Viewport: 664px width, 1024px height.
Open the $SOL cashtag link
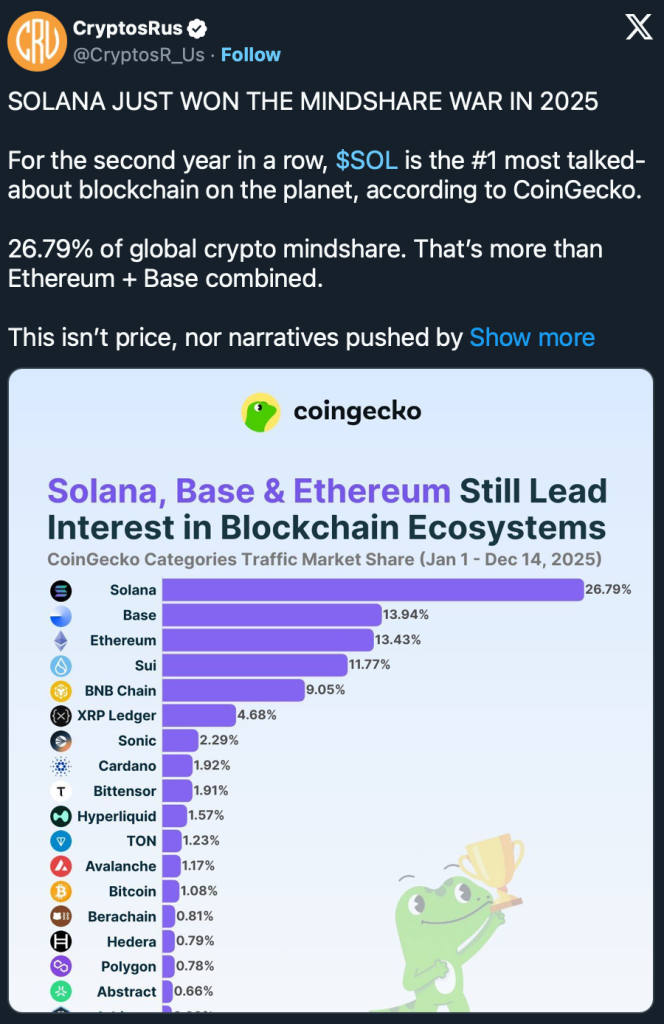point(366,162)
